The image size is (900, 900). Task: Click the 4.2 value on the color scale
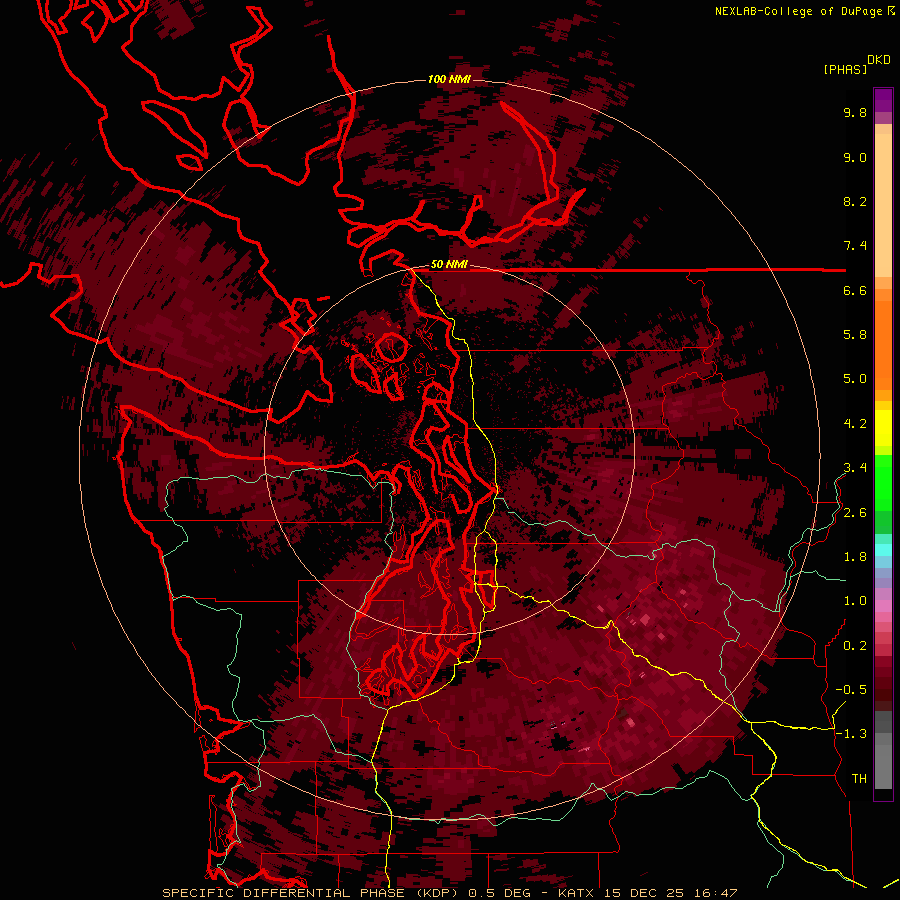[x=855, y=424]
